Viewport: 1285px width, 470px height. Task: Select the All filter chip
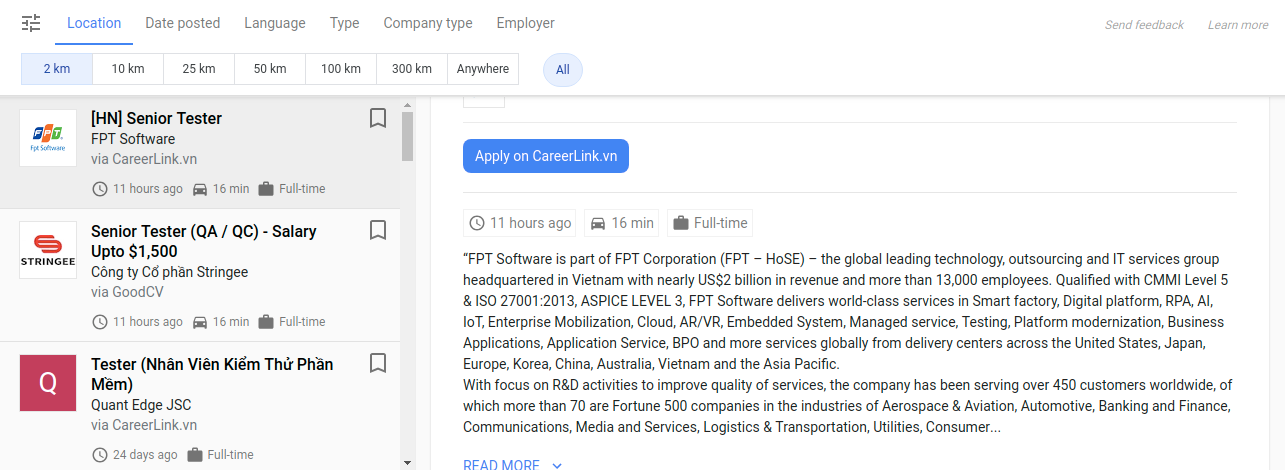point(563,70)
